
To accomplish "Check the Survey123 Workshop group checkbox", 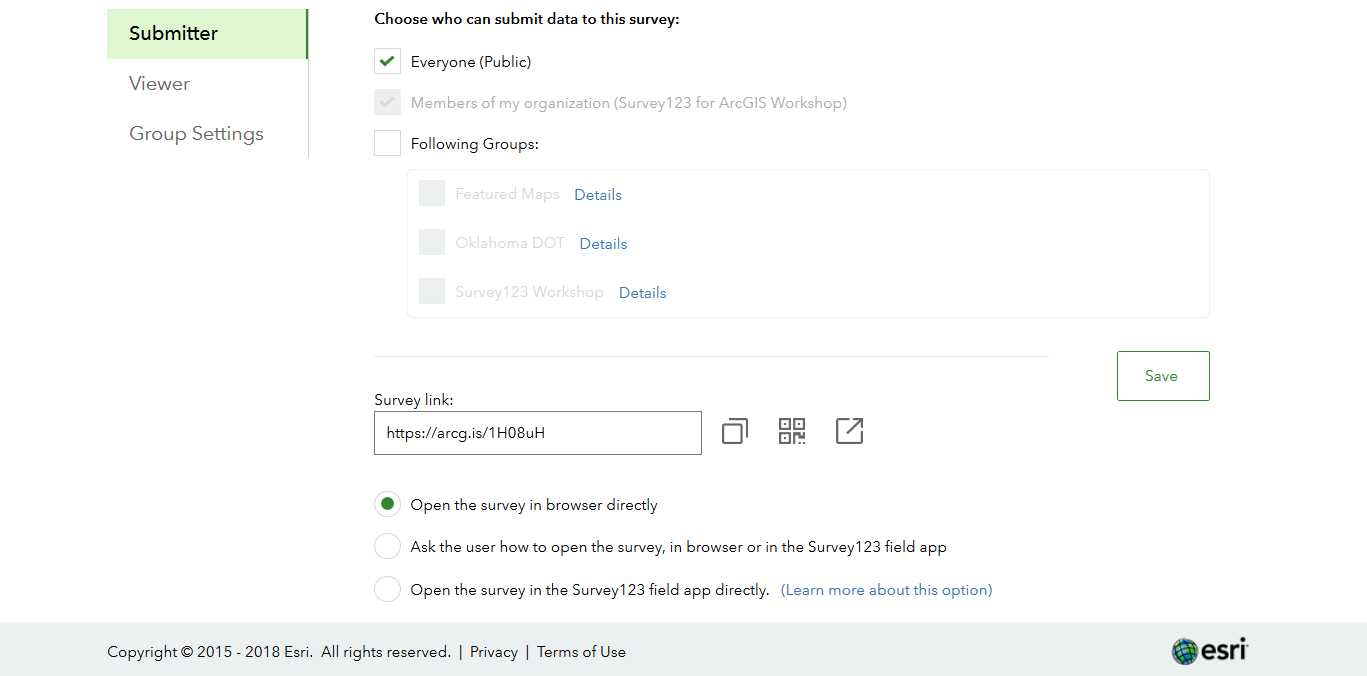I will 432,292.
